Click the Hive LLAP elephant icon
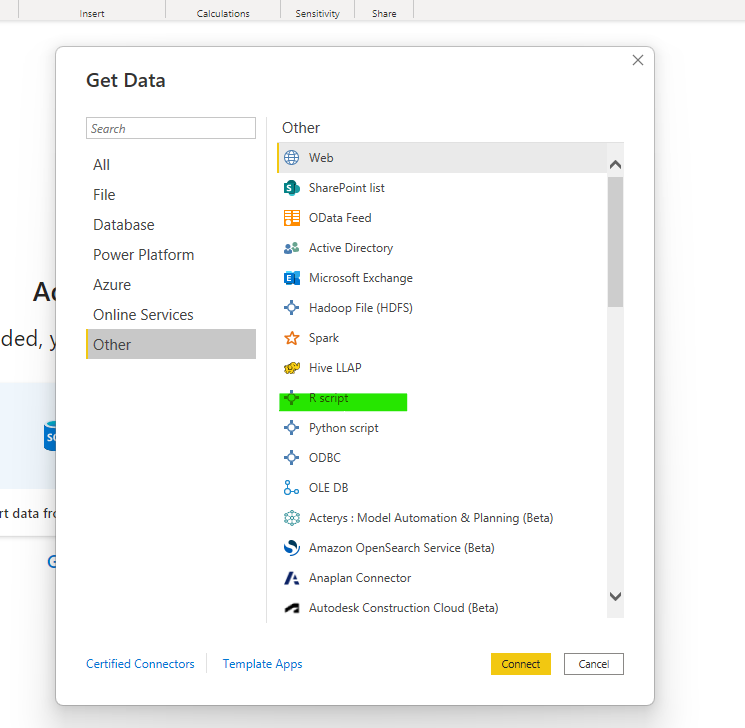745x728 pixels. (x=292, y=368)
